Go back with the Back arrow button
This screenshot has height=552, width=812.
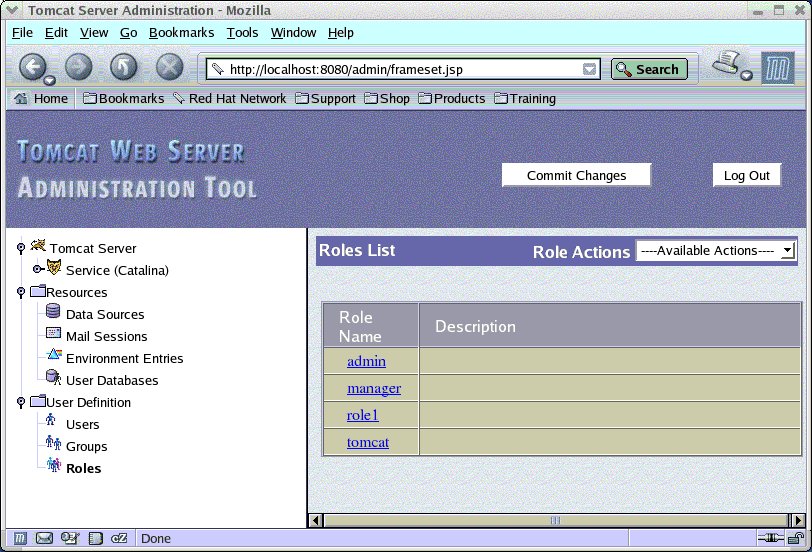pyautogui.click(x=33, y=67)
